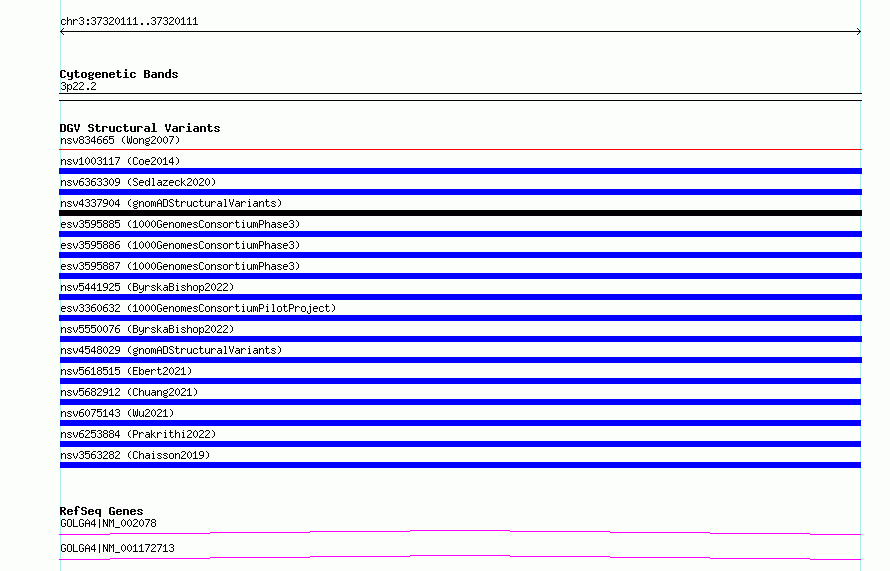Open nsv5550076 (ByrskaBishop2022) label
The height and width of the screenshot is (571, 890).
(x=147, y=329)
